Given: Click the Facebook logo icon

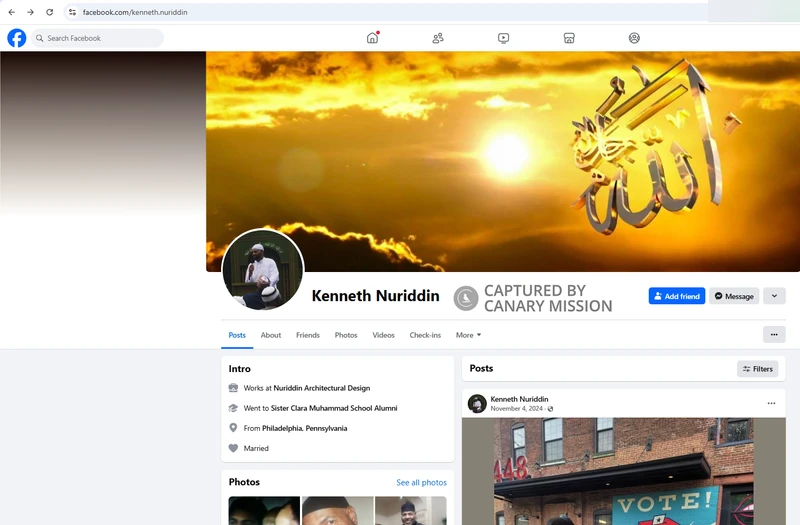Looking at the screenshot, I should (16, 38).
